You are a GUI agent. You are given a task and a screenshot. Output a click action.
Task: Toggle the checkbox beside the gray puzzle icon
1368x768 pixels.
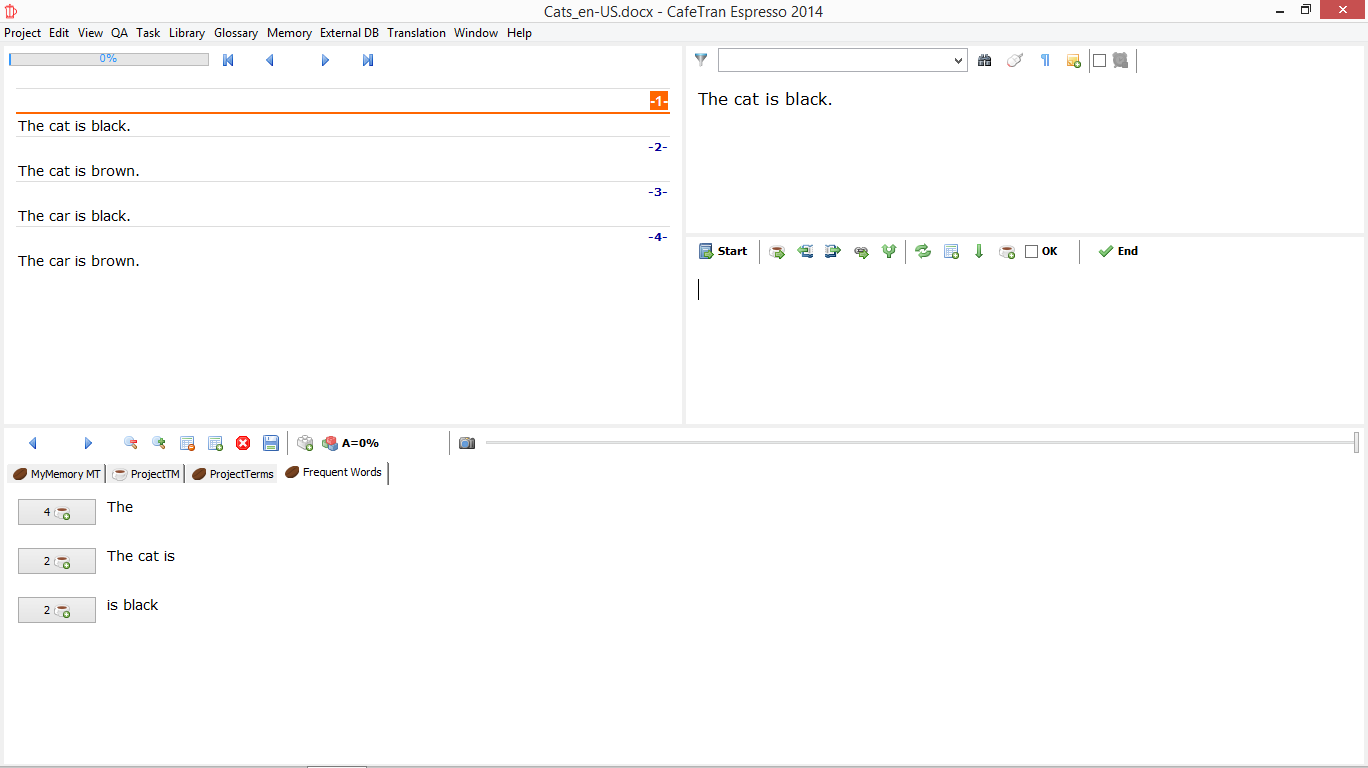click(x=1100, y=61)
